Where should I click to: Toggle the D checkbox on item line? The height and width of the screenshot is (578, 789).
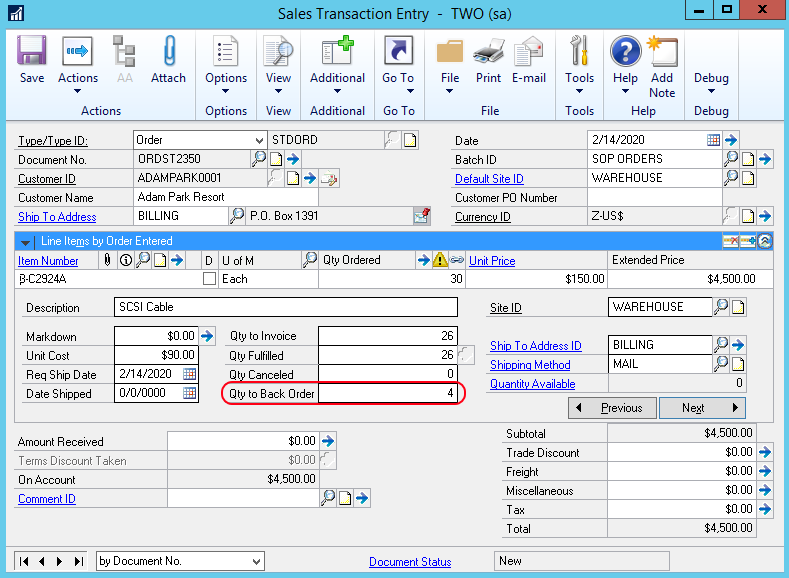[209, 279]
